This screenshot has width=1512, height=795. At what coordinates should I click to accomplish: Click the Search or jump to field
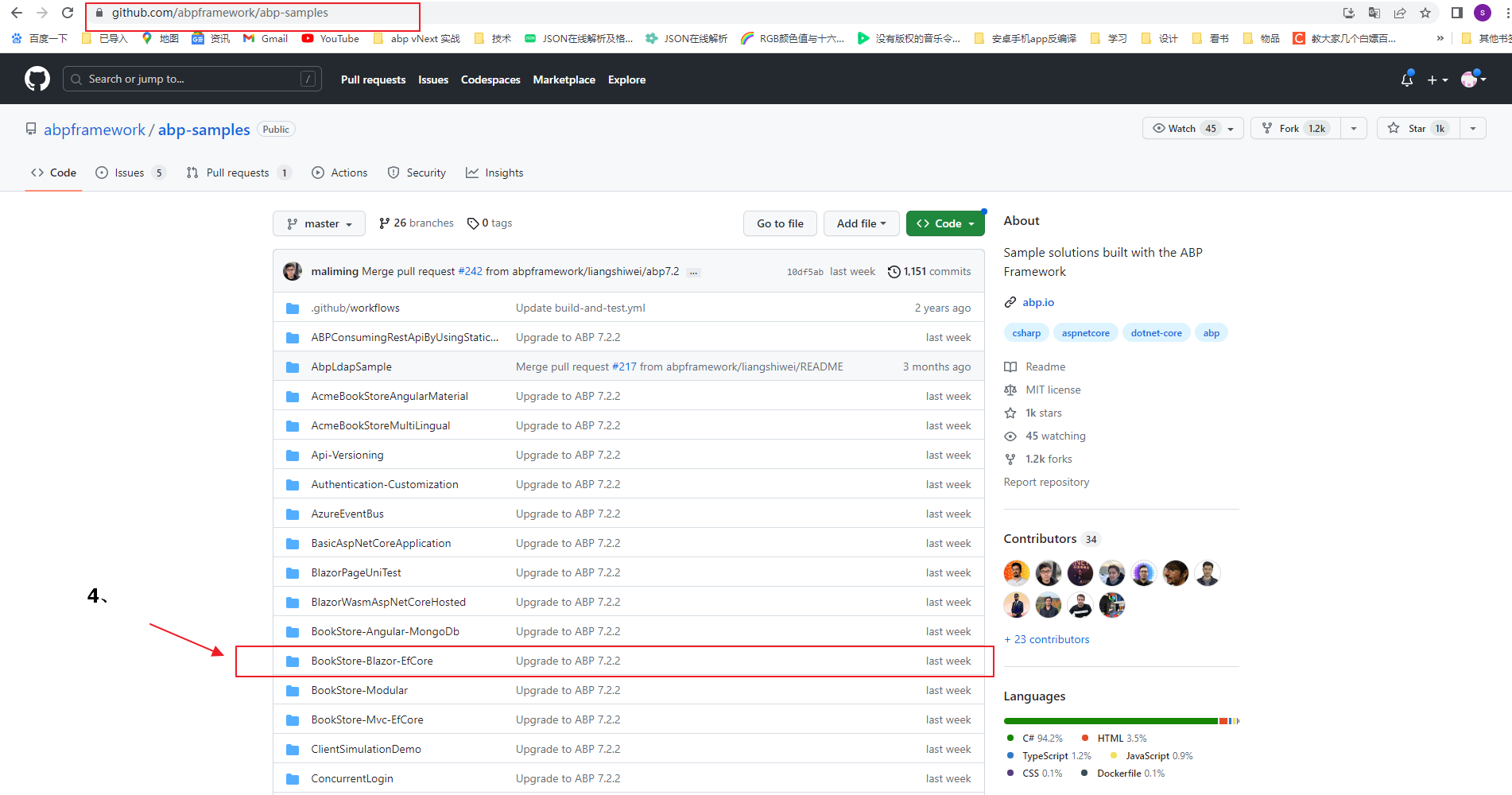click(192, 79)
